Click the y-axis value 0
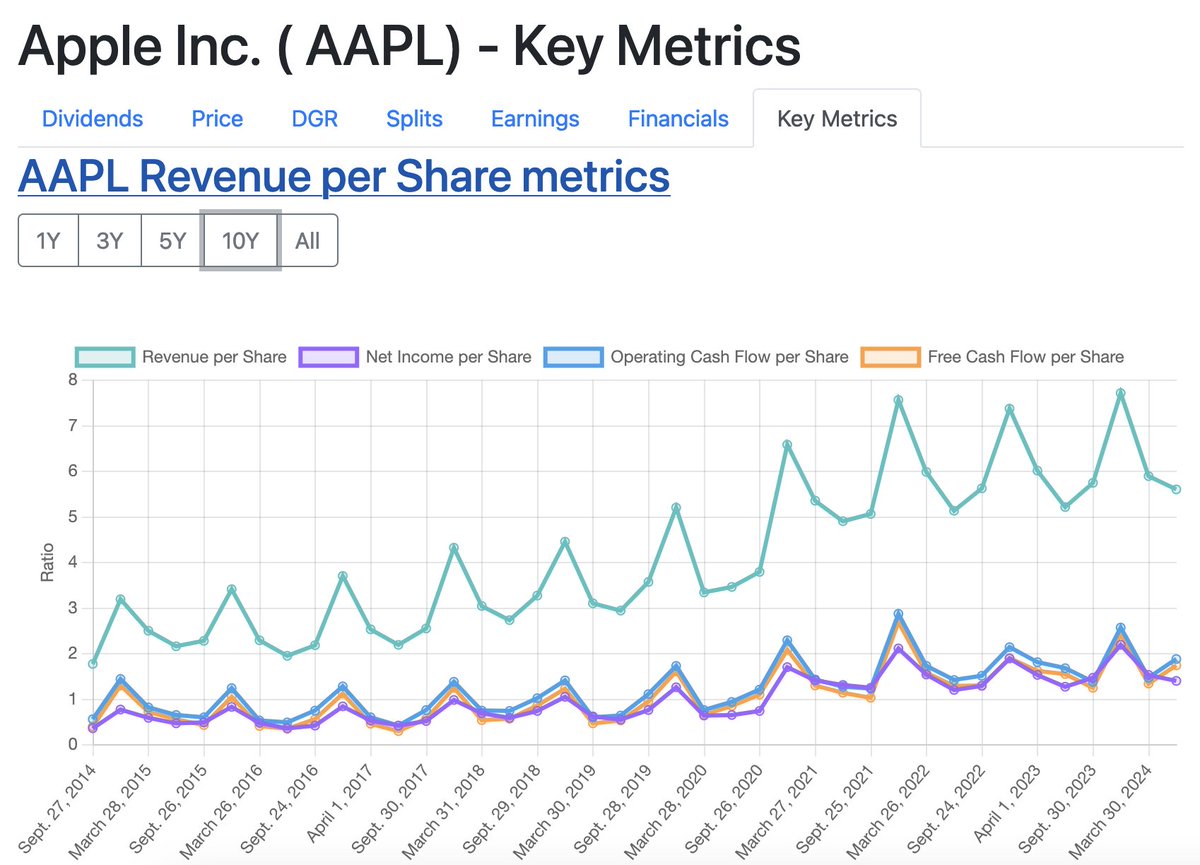The image size is (1200, 865). point(72,744)
